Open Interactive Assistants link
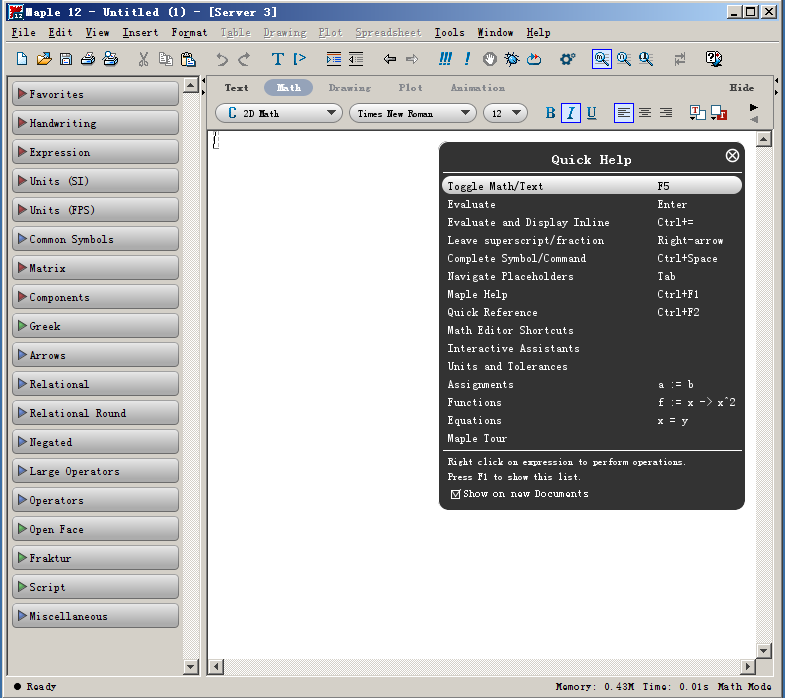This screenshot has height=698, width=785. pyautogui.click(x=513, y=348)
